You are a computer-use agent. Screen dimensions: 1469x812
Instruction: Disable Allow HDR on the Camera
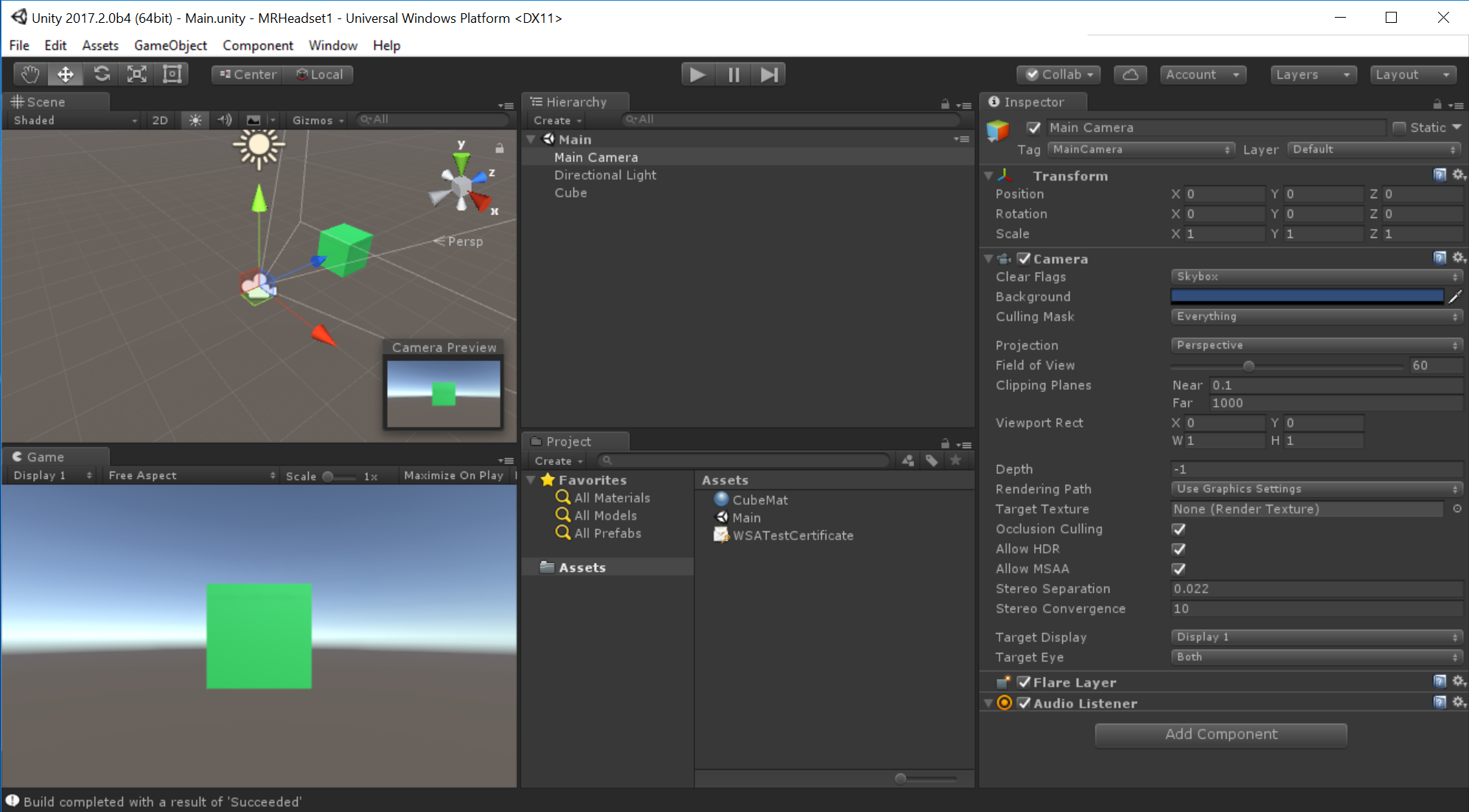1178,548
